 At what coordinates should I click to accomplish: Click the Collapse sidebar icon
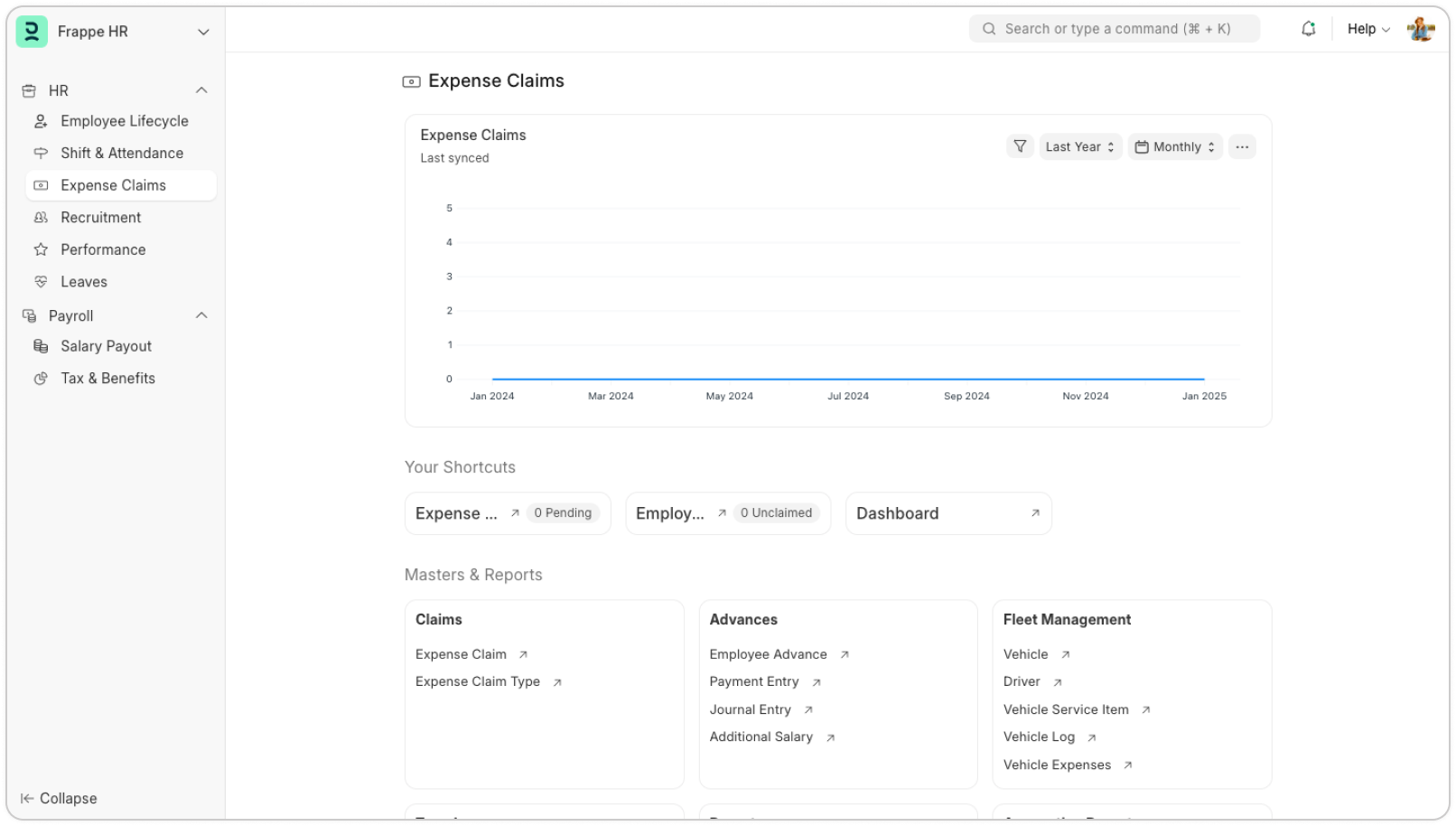27,798
